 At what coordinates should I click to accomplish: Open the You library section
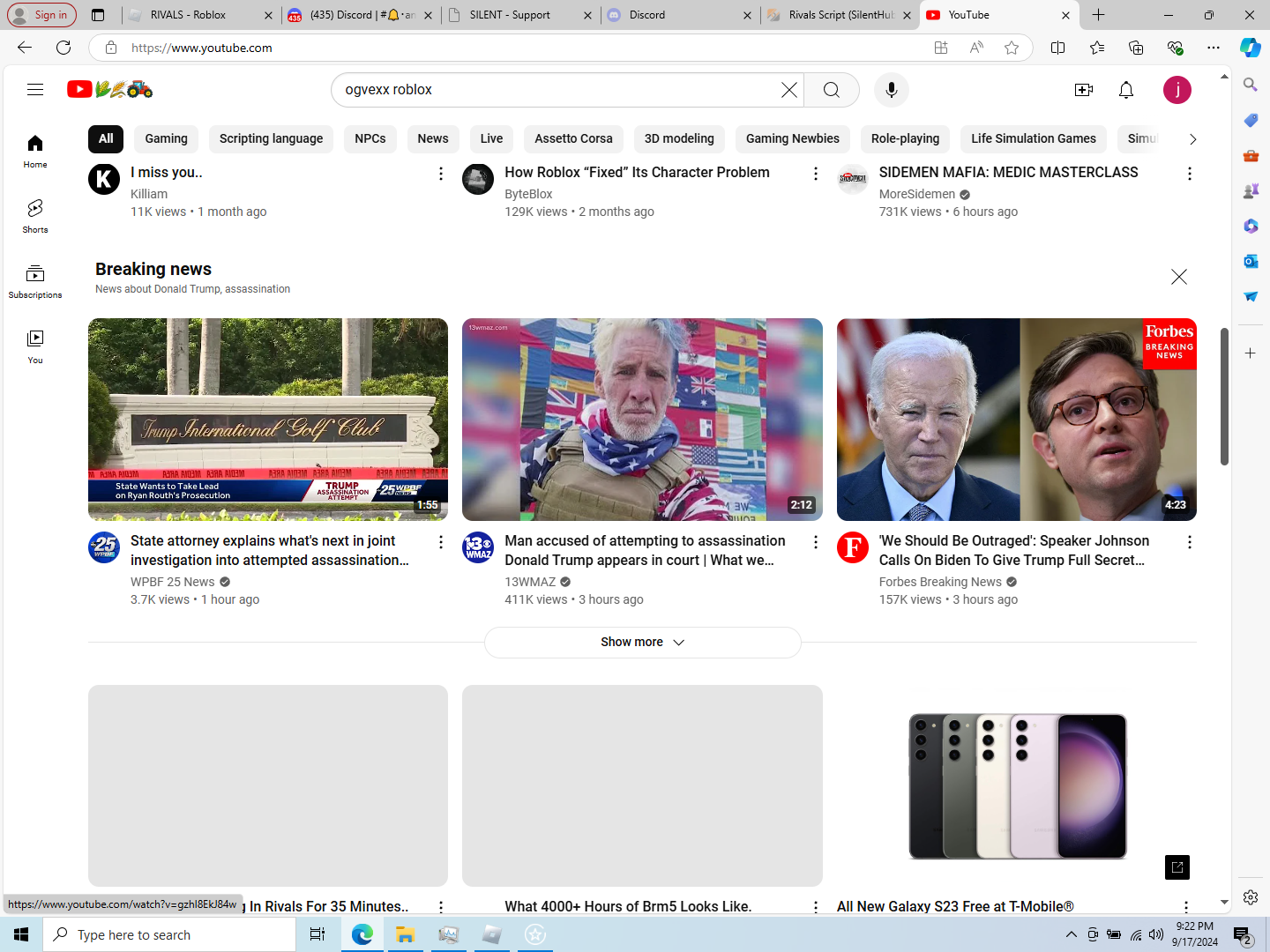35,346
